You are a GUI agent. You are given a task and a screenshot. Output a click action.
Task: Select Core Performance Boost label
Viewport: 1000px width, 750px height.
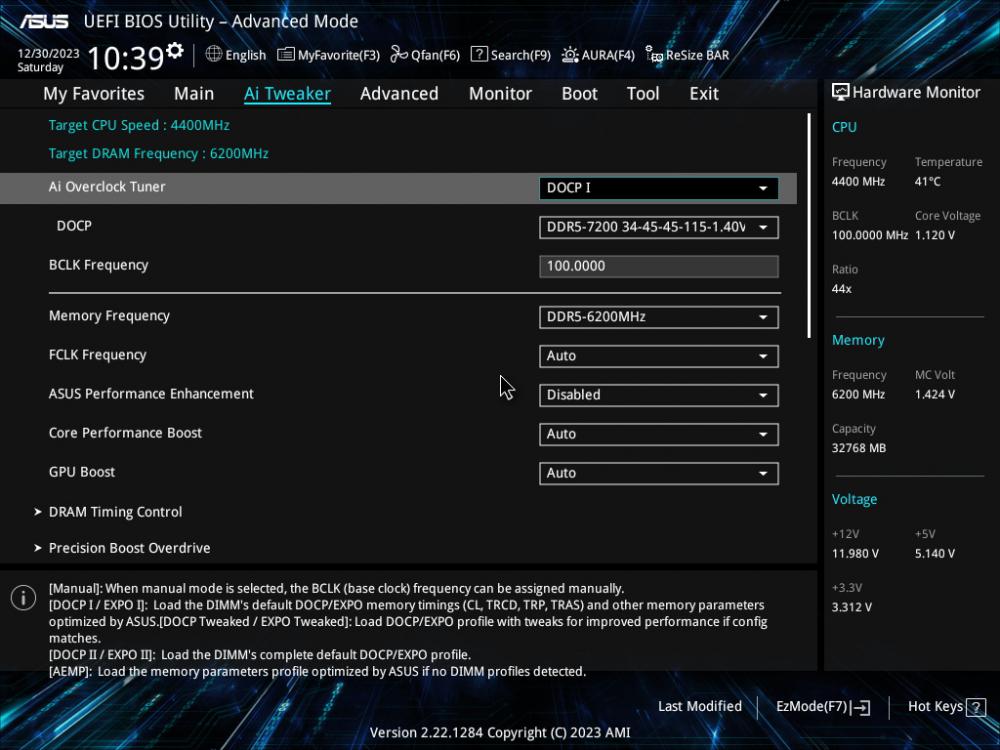(126, 432)
